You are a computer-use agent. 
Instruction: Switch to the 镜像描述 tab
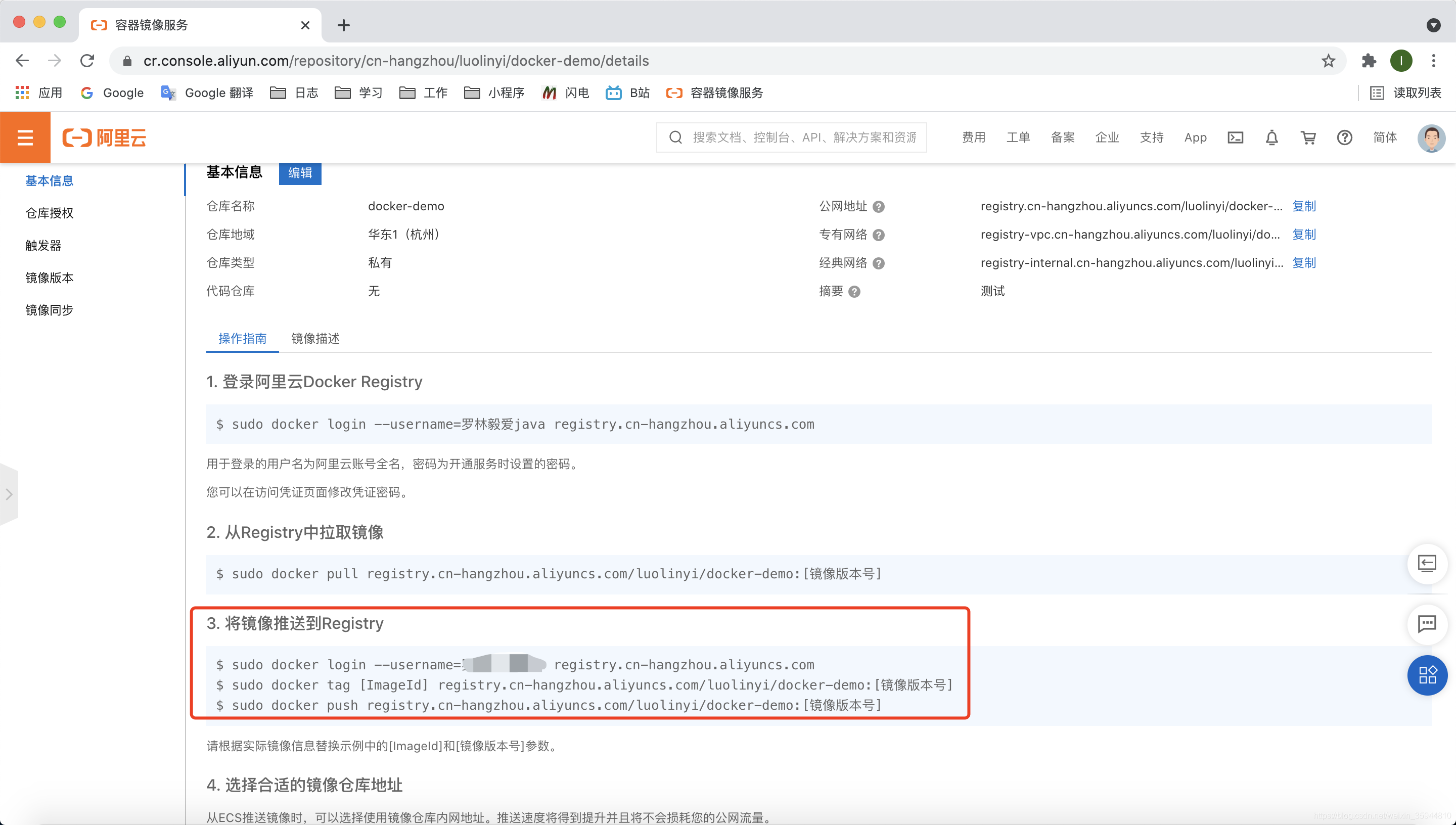(x=315, y=338)
